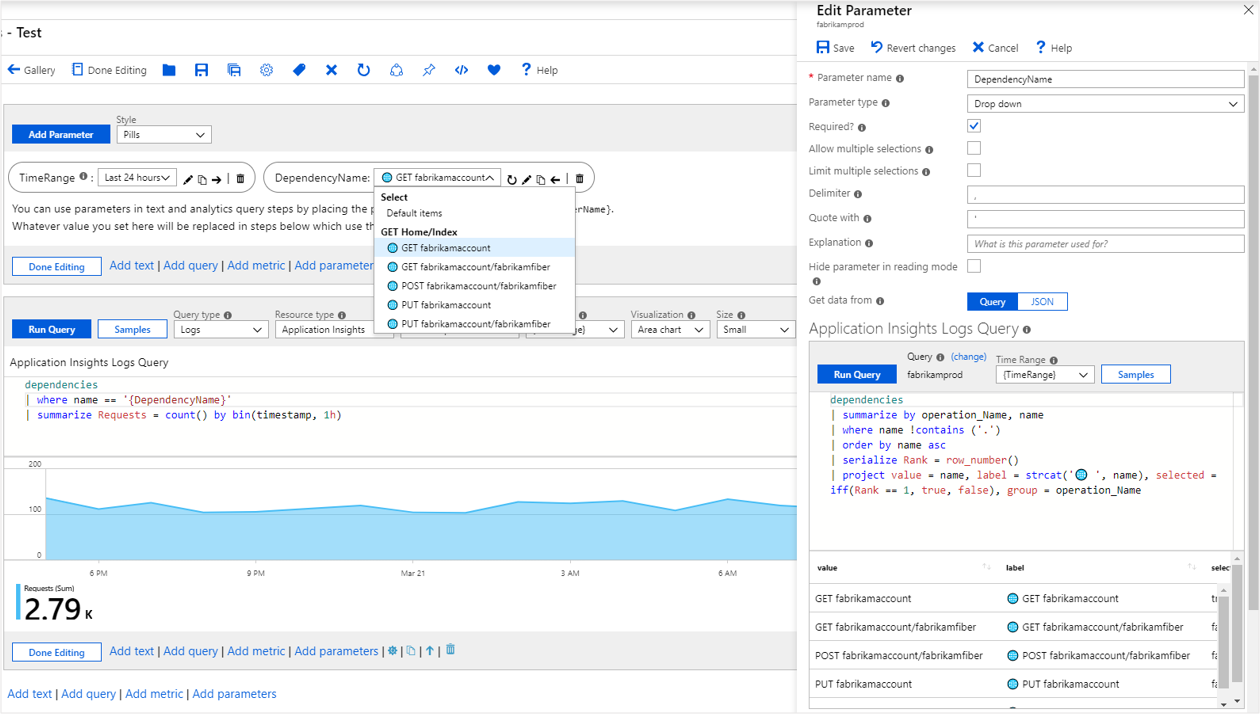Switch data source to JSON toggle
The height and width of the screenshot is (714, 1260).
pos(1042,302)
